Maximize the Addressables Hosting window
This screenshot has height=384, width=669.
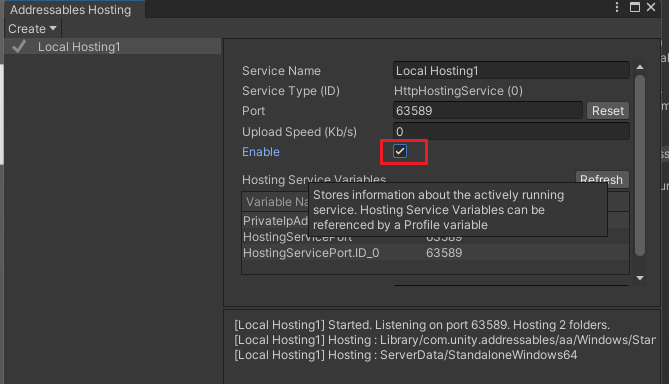coord(635,7)
